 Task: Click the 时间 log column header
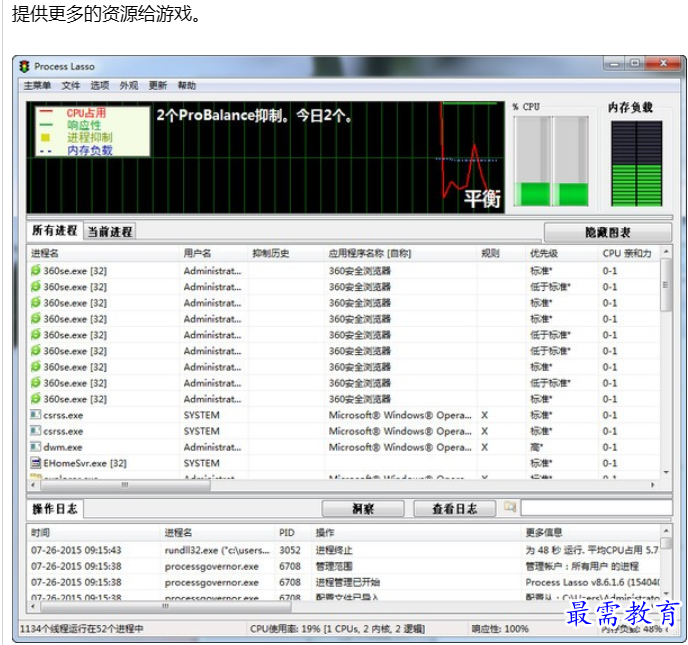[x=94, y=533]
